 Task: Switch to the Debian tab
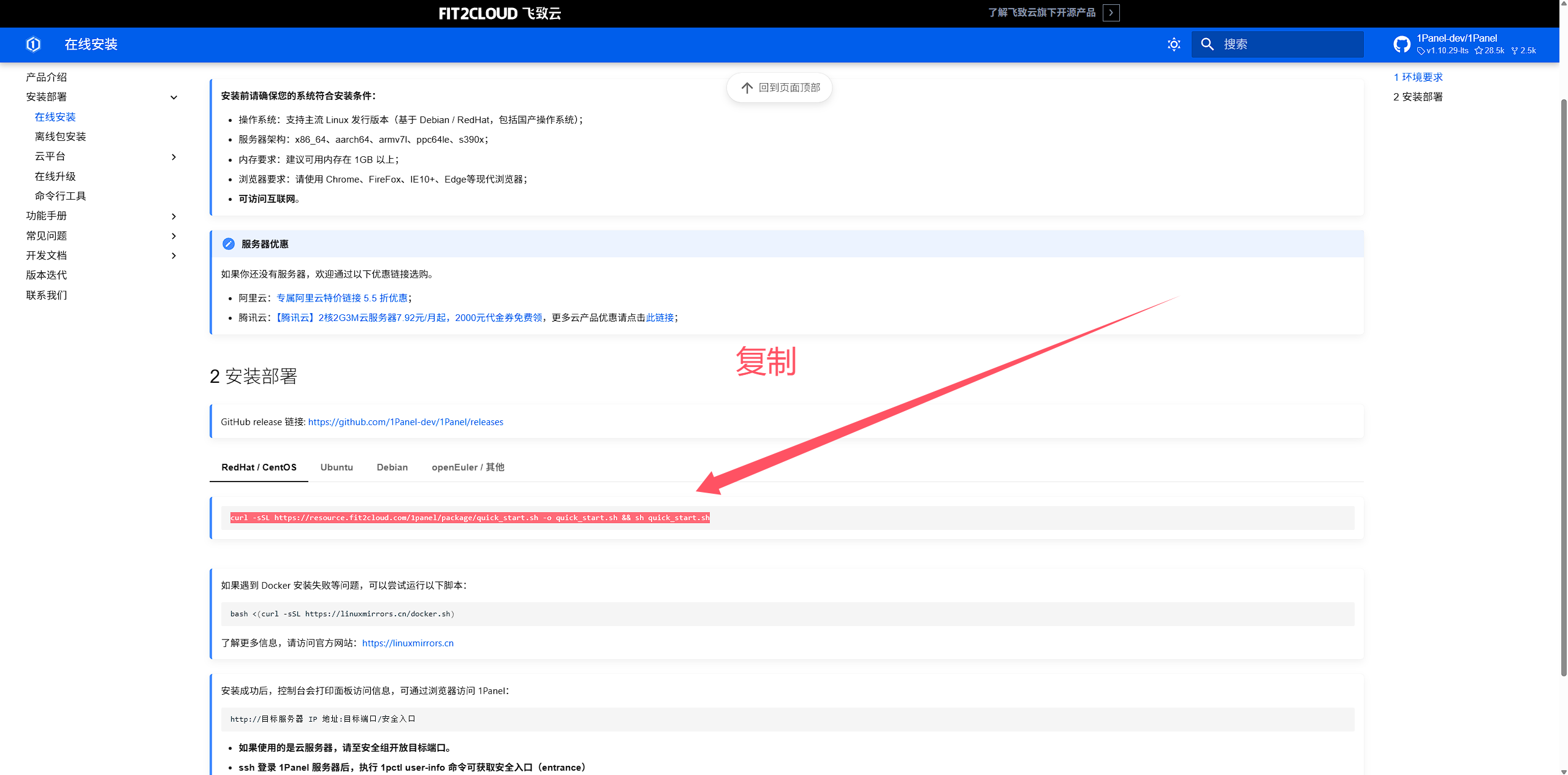(392, 467)
